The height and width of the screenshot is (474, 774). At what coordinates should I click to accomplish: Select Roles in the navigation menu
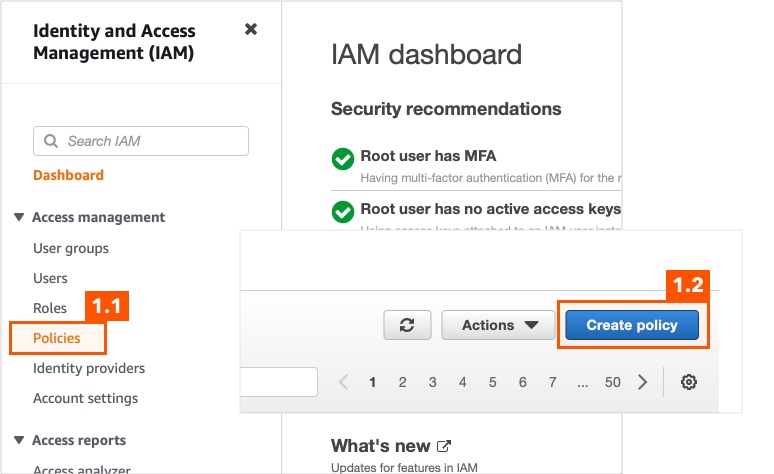point(50,308)
